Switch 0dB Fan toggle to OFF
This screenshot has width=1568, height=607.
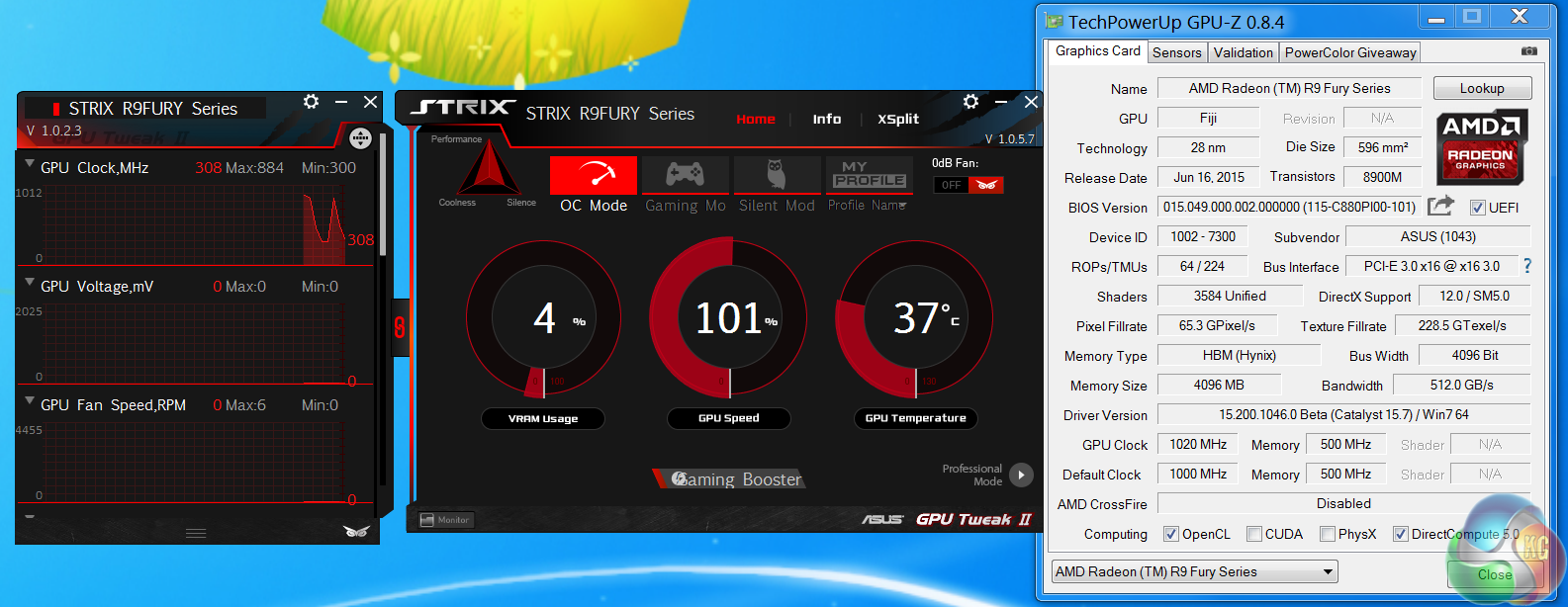952,185
